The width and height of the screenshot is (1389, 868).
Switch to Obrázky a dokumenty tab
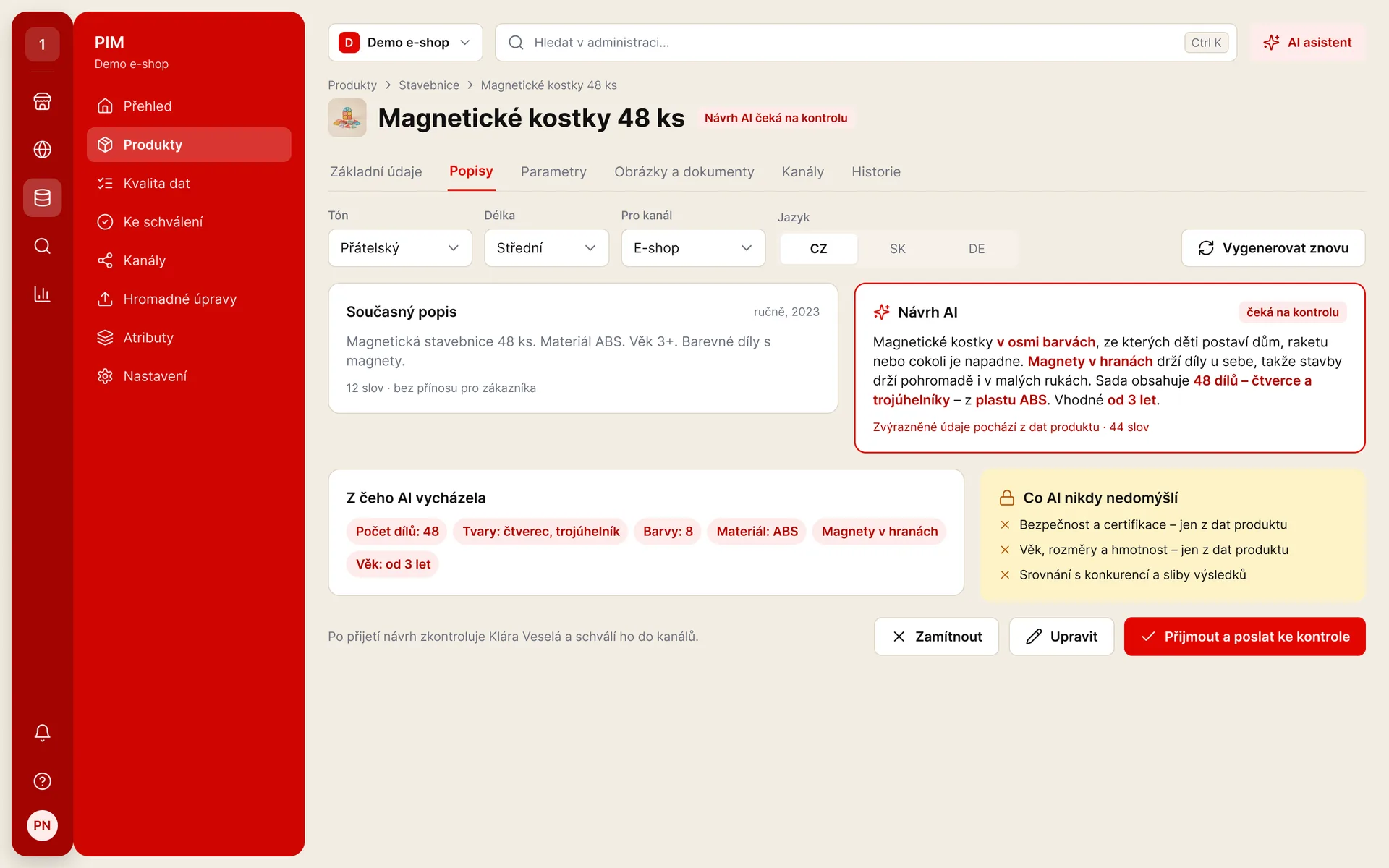[684, 172]
